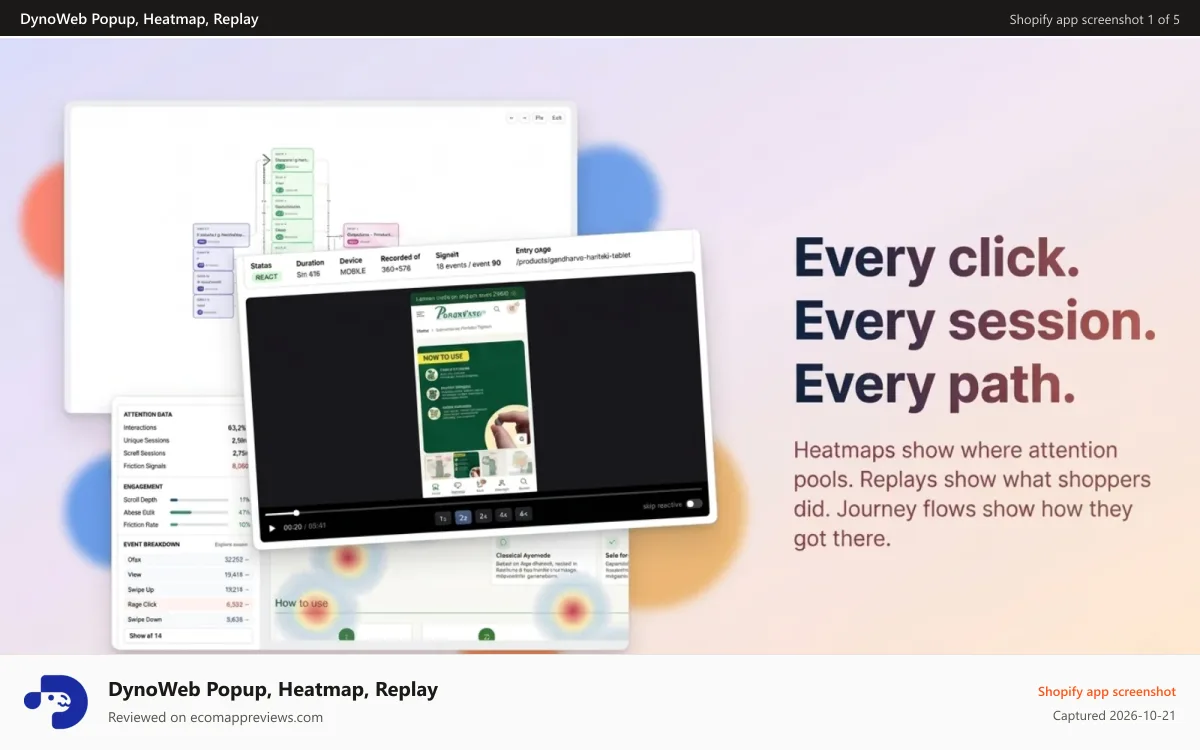The image size is (1200, 750).
Task: Select the Friction Signals row
Action: tap(186, 466)
